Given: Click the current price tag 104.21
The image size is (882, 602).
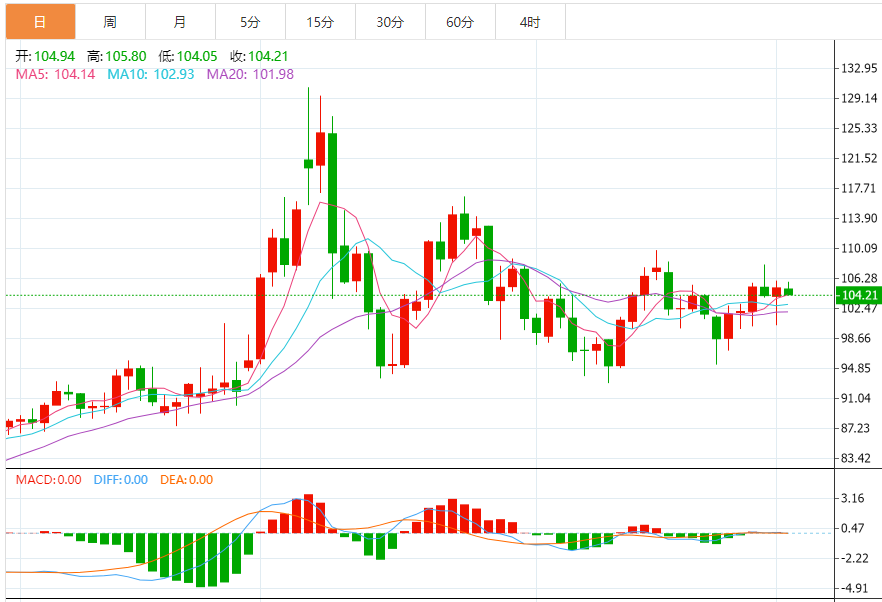Looking at the screenshot, I should pyautogui.click(x=858, y=295).
